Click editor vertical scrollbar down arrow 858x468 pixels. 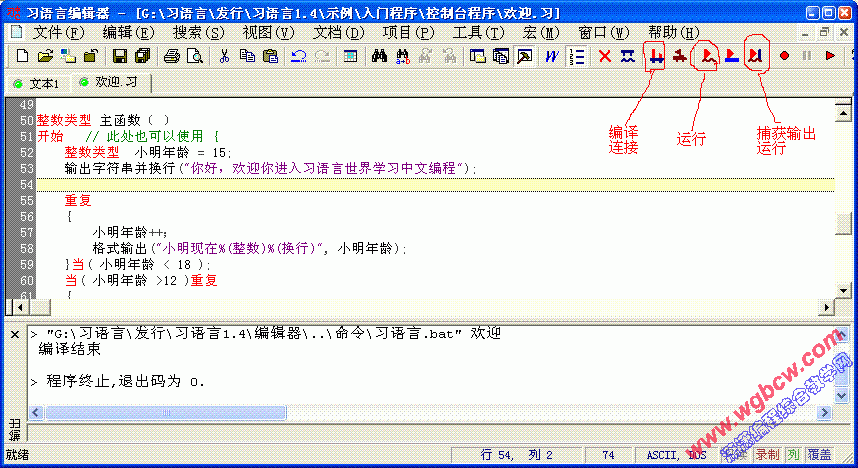(843, 291)
